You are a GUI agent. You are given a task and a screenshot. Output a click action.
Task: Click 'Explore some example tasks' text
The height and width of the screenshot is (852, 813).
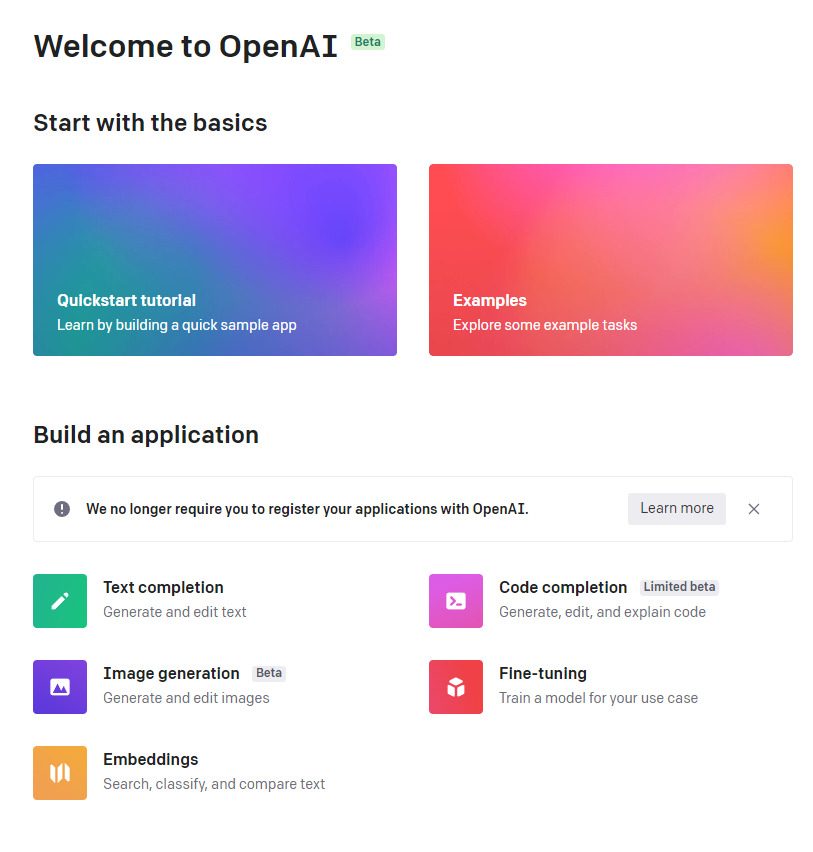[x=545, y=324]
